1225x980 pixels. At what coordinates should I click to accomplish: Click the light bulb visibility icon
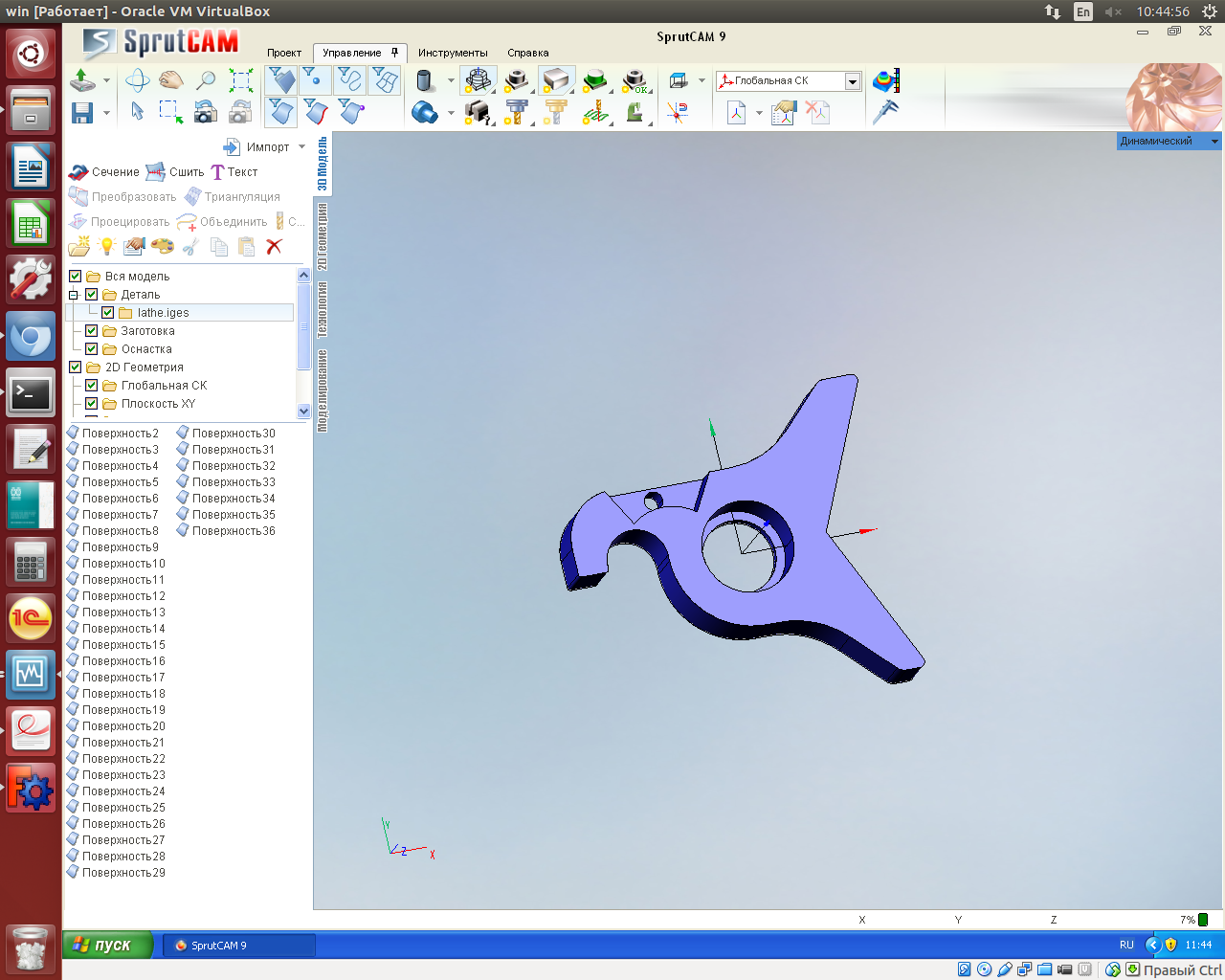[107, 246]
